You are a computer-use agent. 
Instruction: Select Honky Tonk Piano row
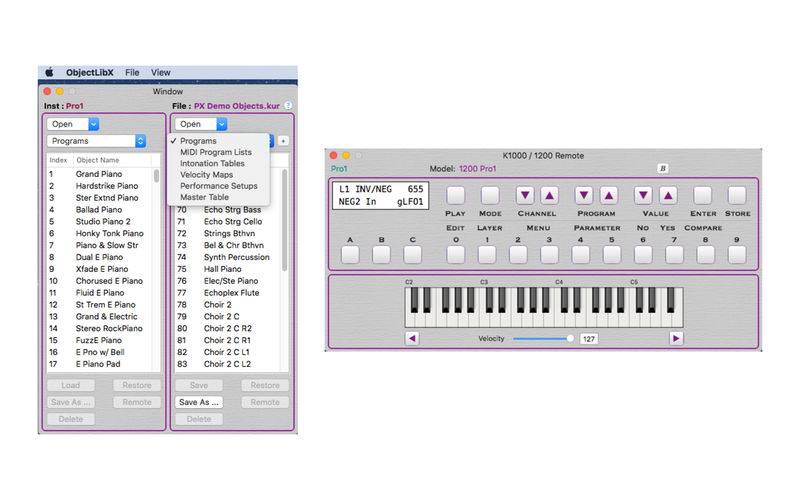click(x=100, y=233)
